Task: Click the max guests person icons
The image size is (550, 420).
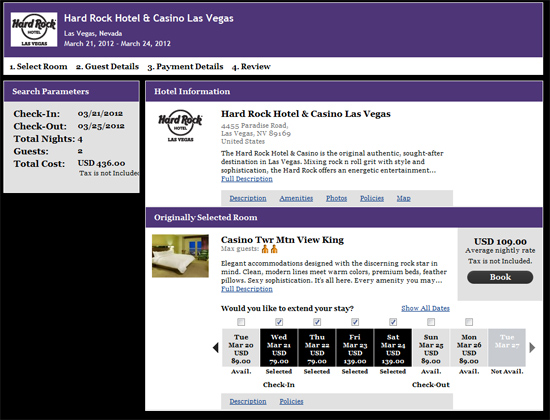Action: 270,249
